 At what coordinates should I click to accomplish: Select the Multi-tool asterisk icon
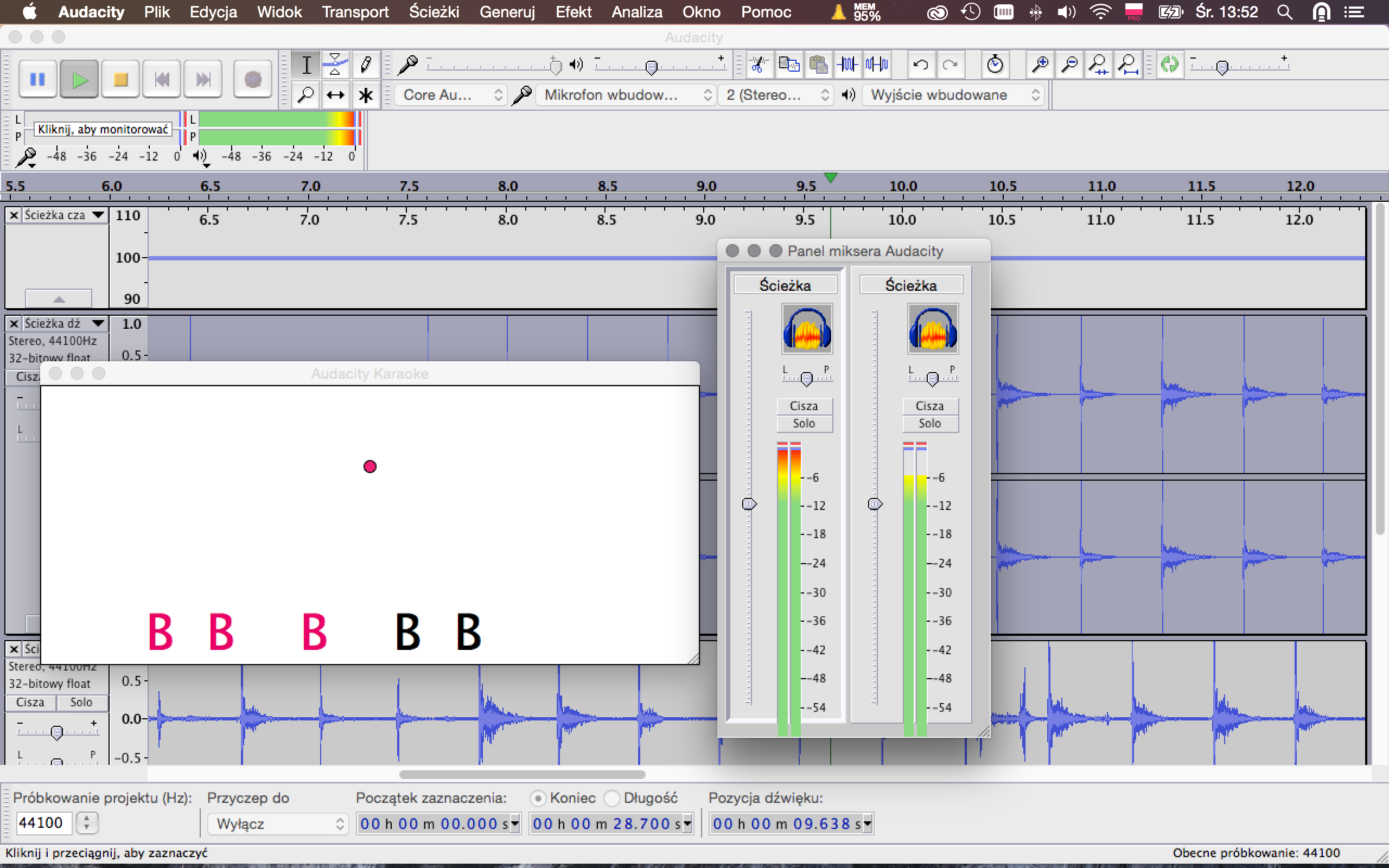[x=366, y=95]
